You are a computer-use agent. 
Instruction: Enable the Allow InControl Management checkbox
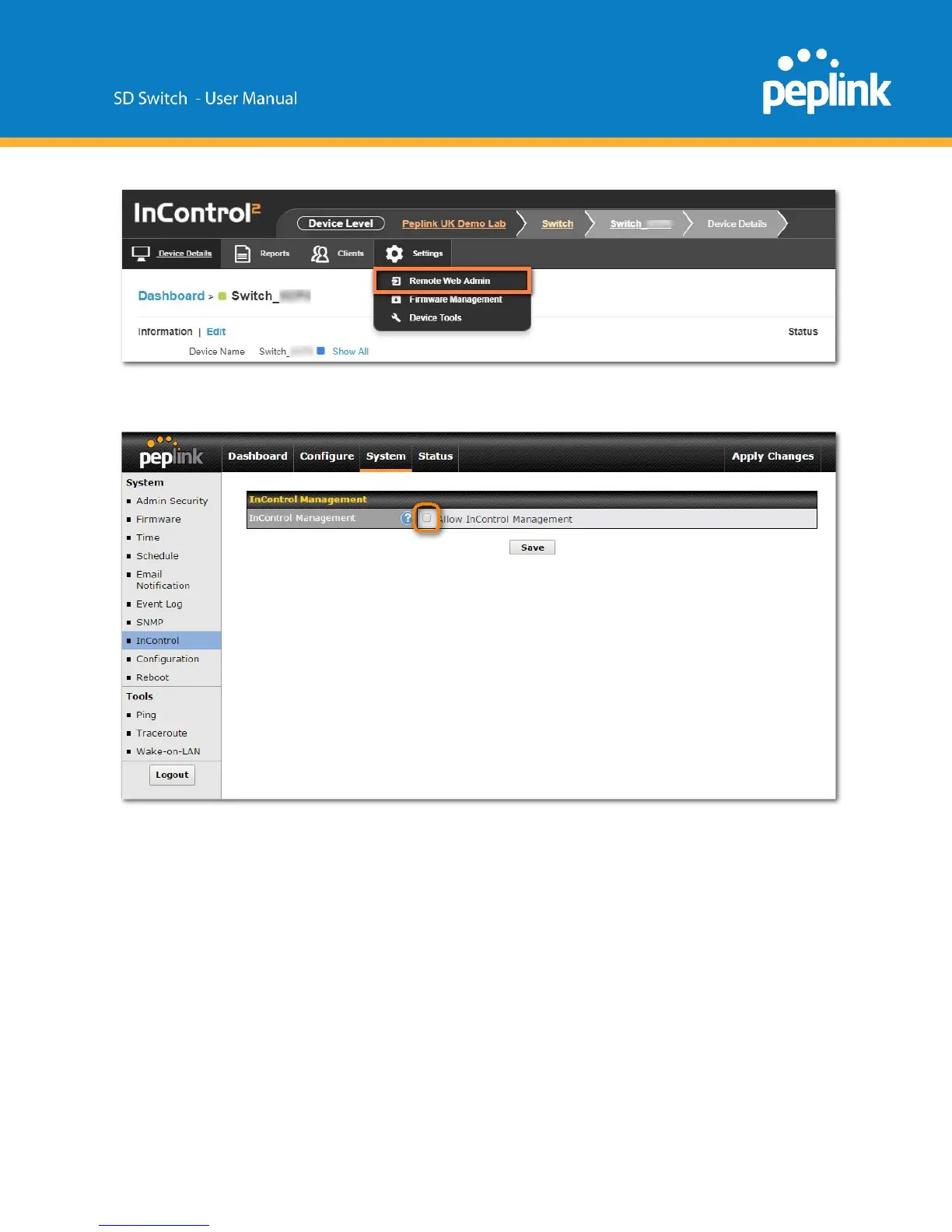pyautogui.click(x=427, y=518)
